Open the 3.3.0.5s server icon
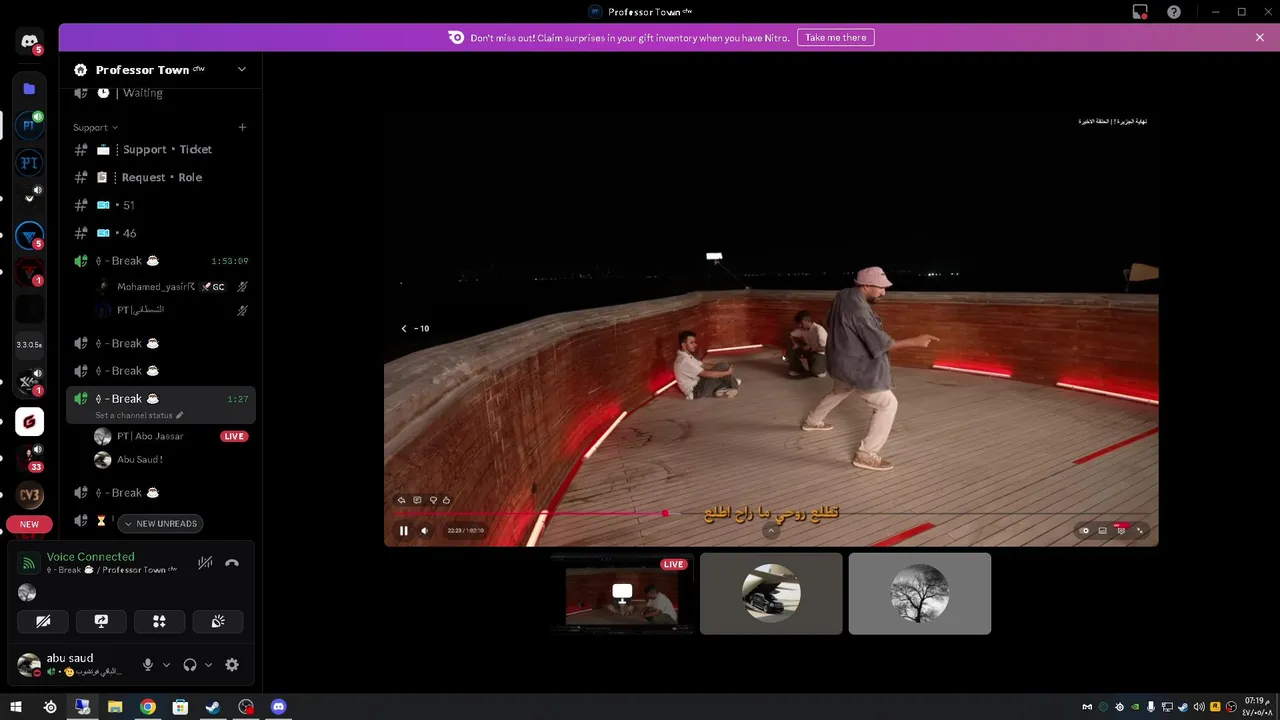The height and width of the screenshot is (720, 1280). 29,345
